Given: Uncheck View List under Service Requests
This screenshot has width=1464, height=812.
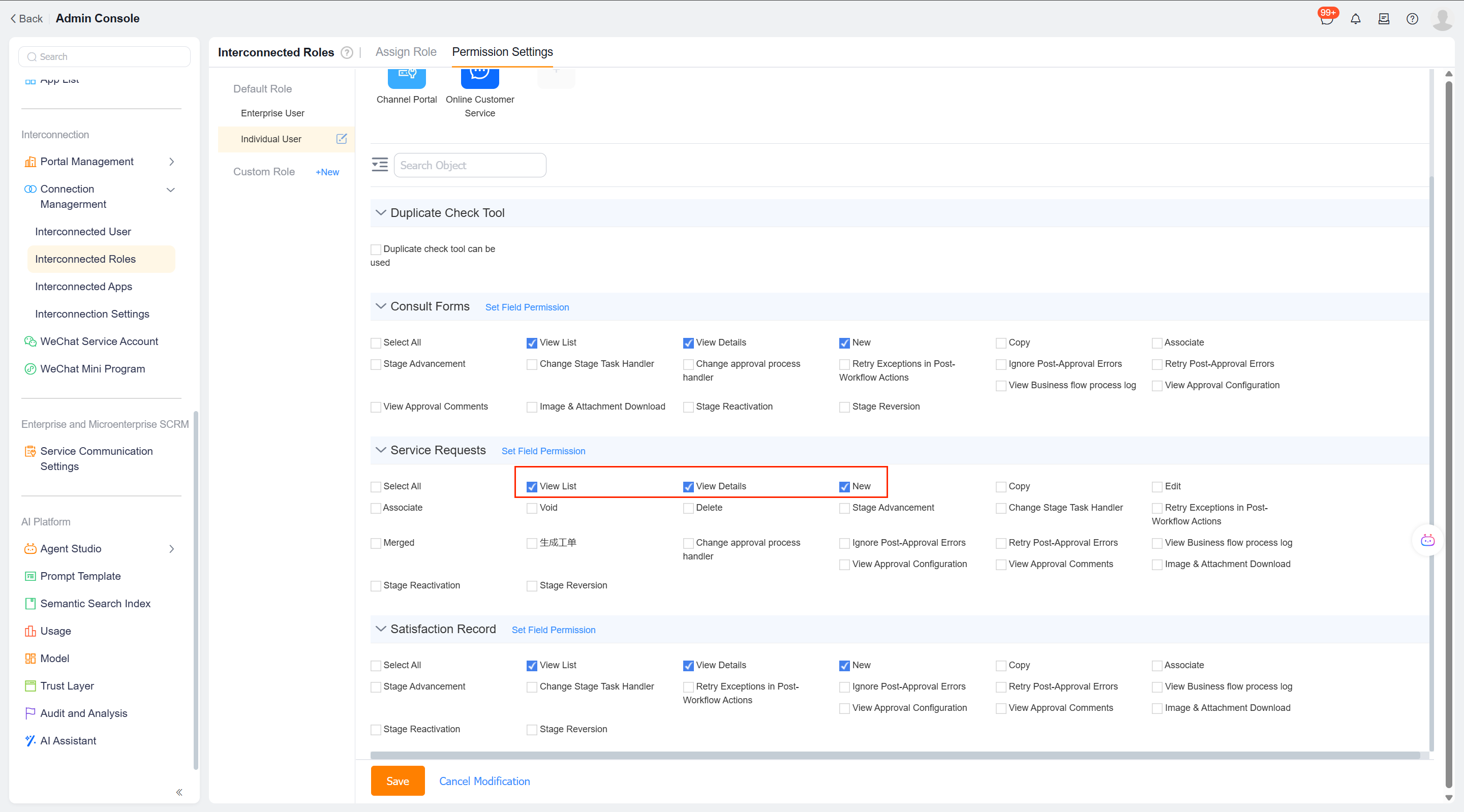Looking at the screenshot, I should tap(532, 487).
